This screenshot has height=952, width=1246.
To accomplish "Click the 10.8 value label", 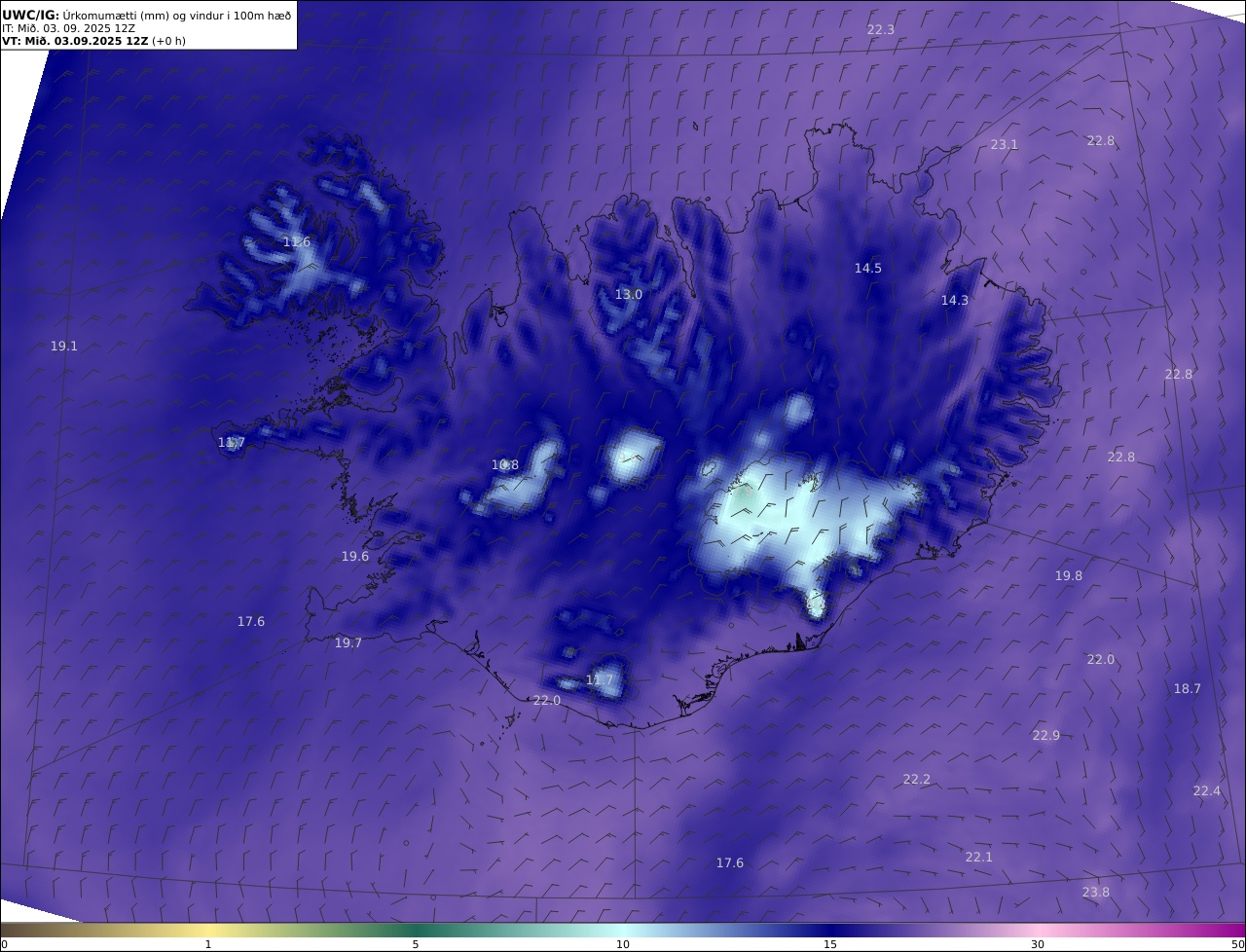I will coord(504,465).
